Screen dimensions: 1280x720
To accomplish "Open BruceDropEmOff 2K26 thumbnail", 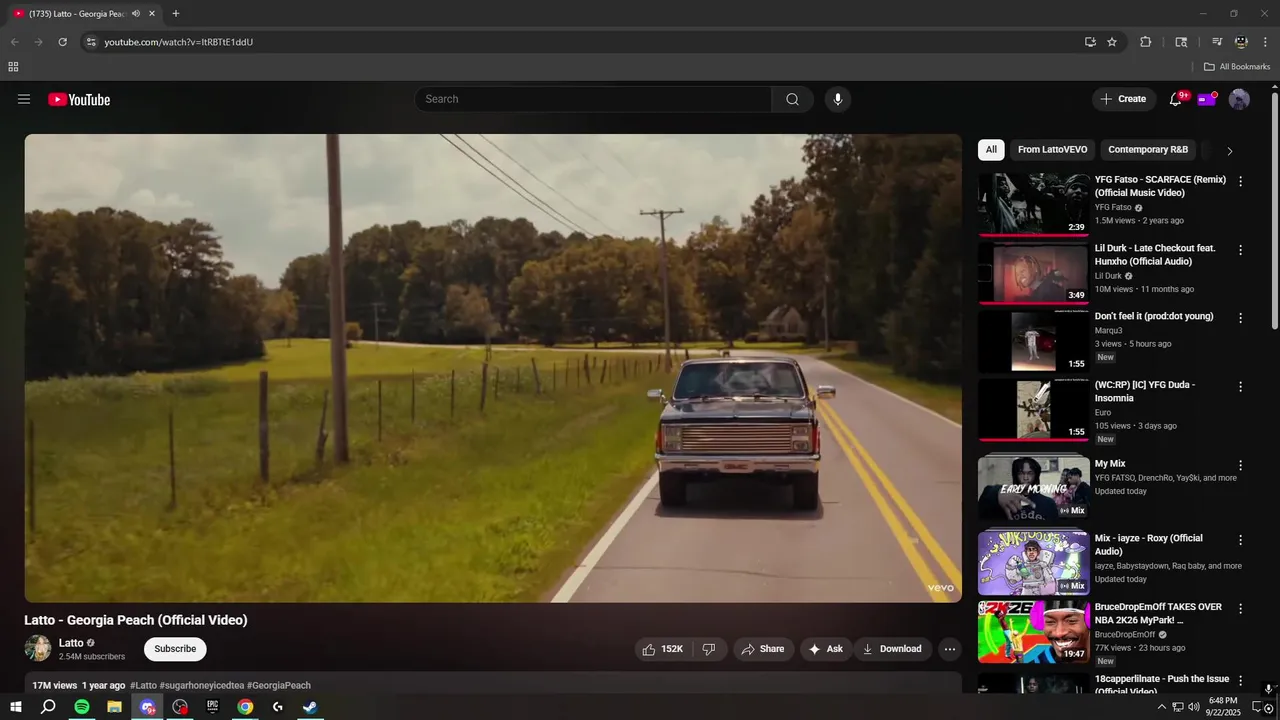I will tap(1034, 632).
